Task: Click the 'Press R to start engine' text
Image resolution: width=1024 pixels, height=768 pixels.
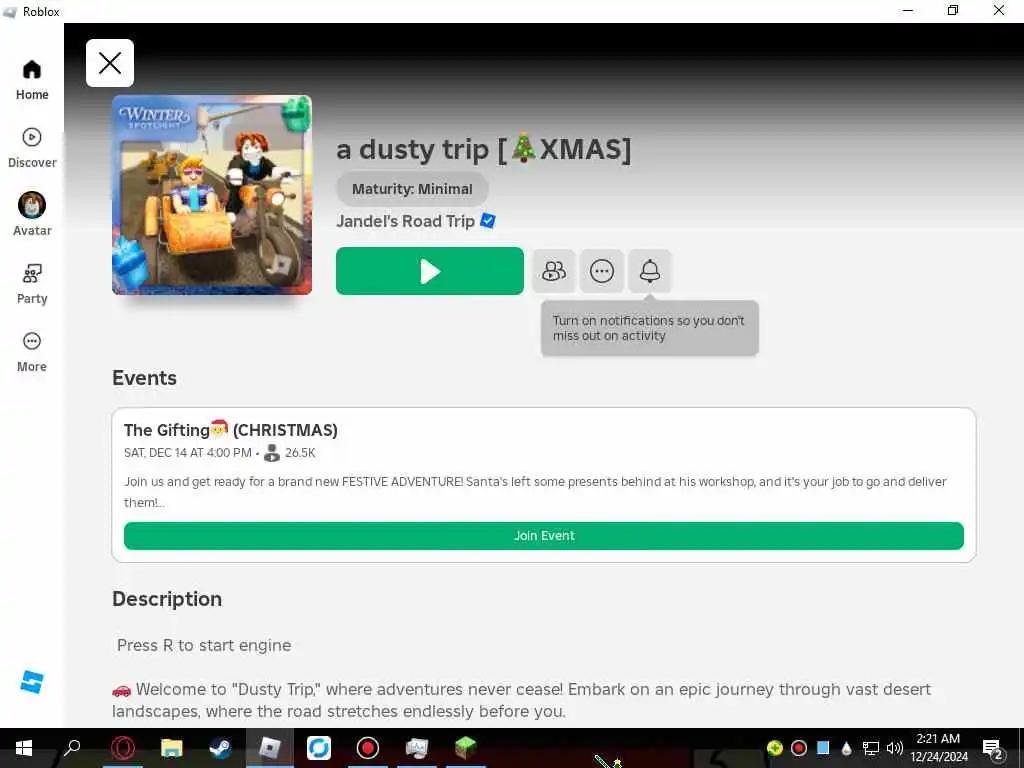Action: [x=204, y=645]
